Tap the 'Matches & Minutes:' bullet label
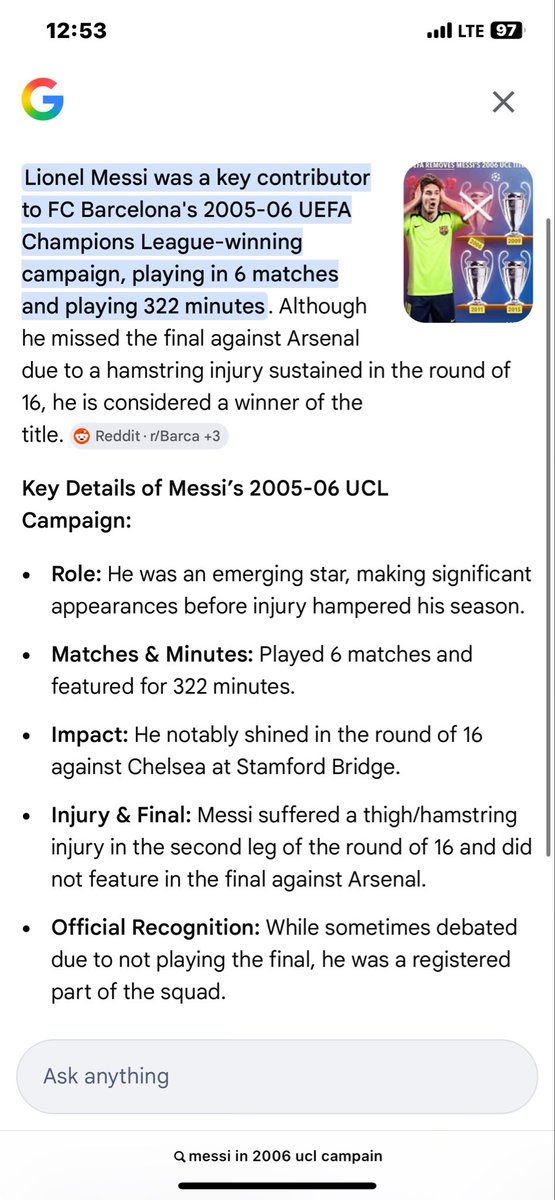555x1200 pixels. click(x=153, y=655)
